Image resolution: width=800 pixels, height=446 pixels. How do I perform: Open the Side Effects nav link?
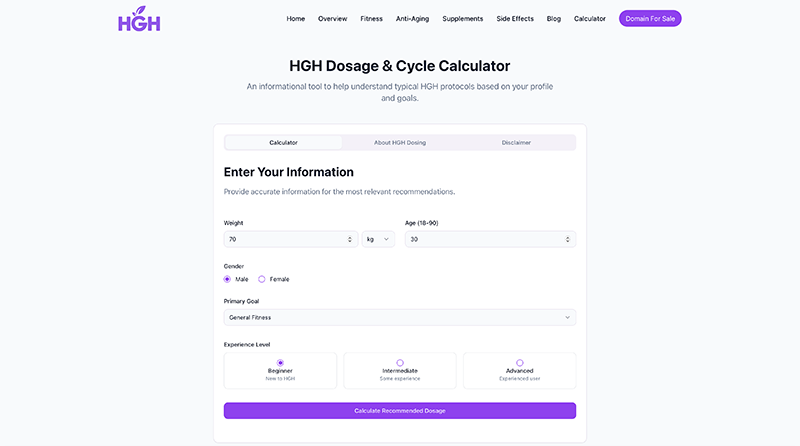[515, 18]
